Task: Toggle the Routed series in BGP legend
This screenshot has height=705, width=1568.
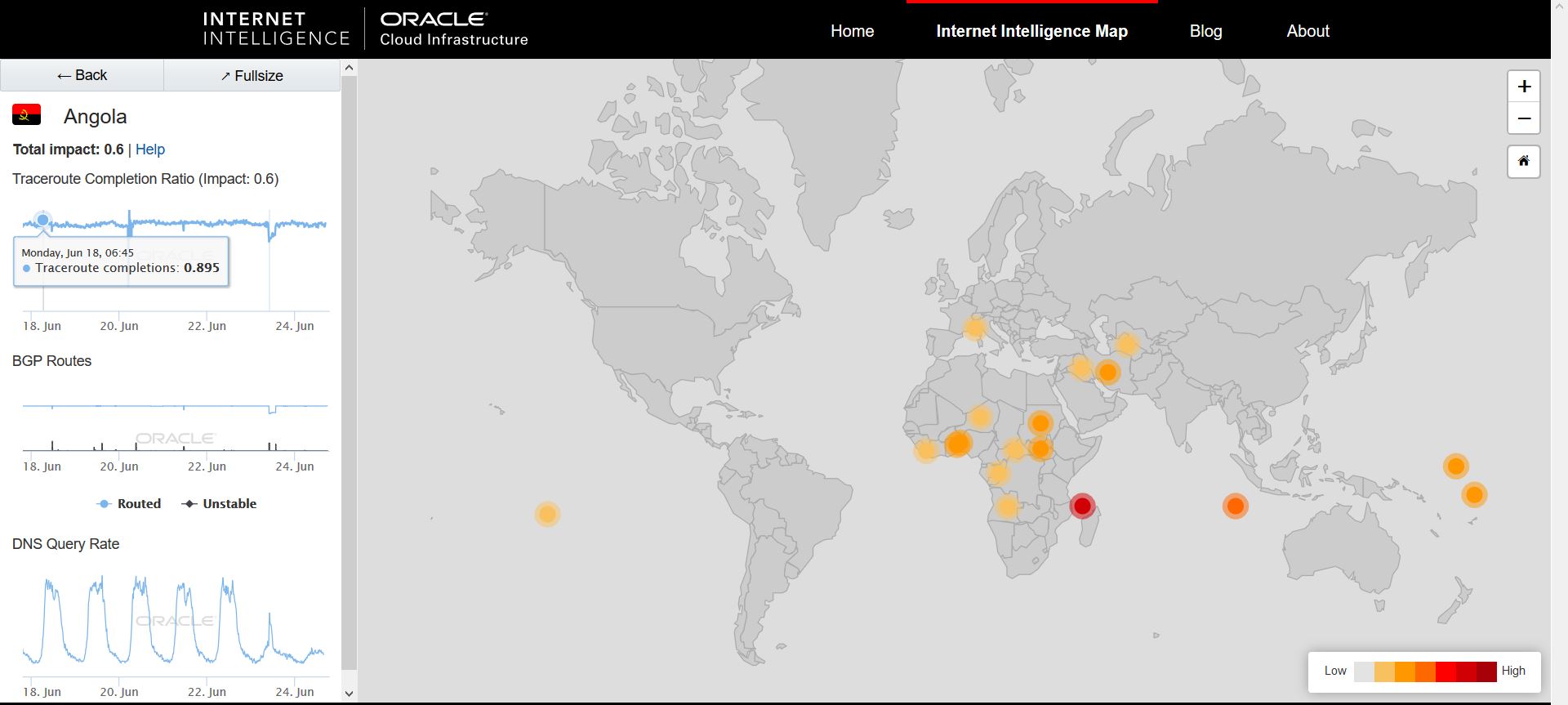Action: 129,504
